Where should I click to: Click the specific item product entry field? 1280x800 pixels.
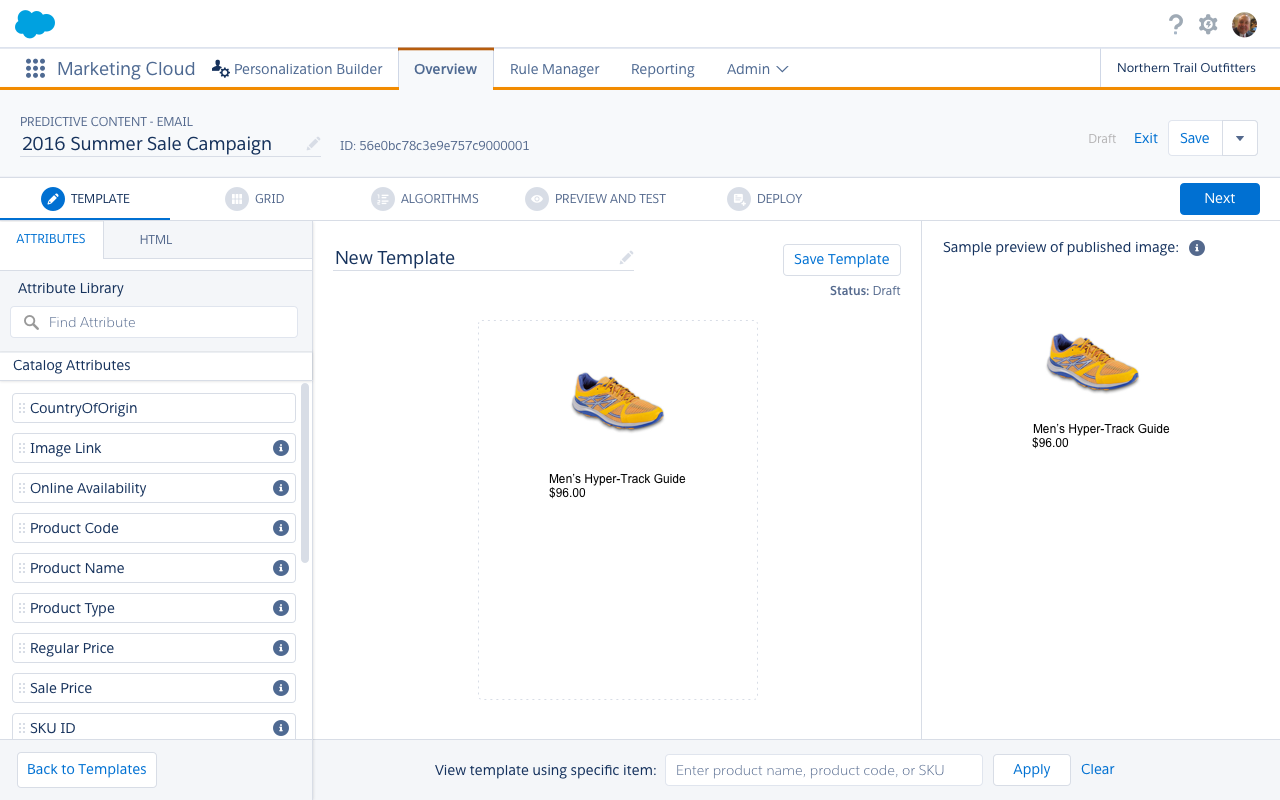click(x=824, y=770)
